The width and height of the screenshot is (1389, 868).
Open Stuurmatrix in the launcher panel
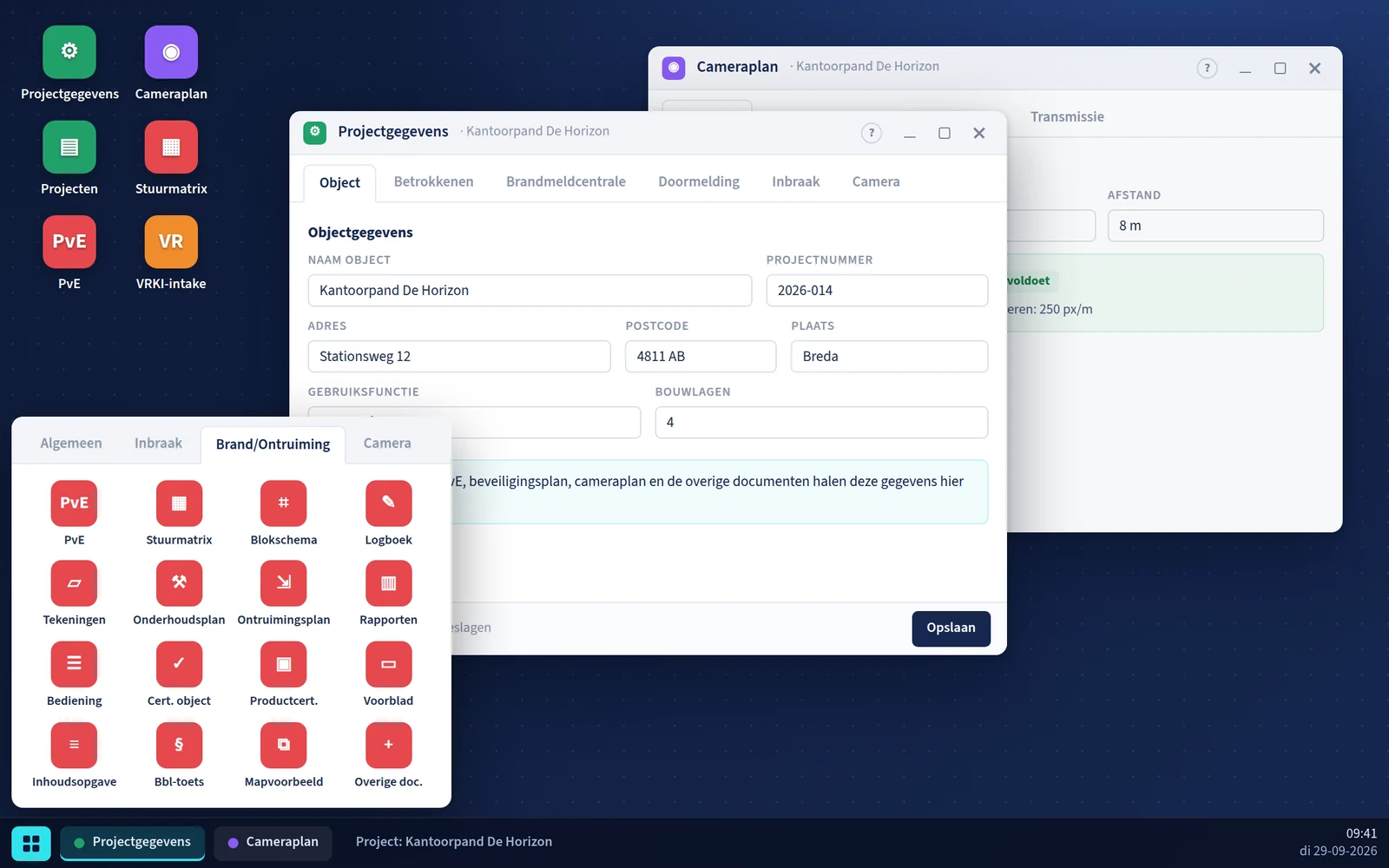179,514
